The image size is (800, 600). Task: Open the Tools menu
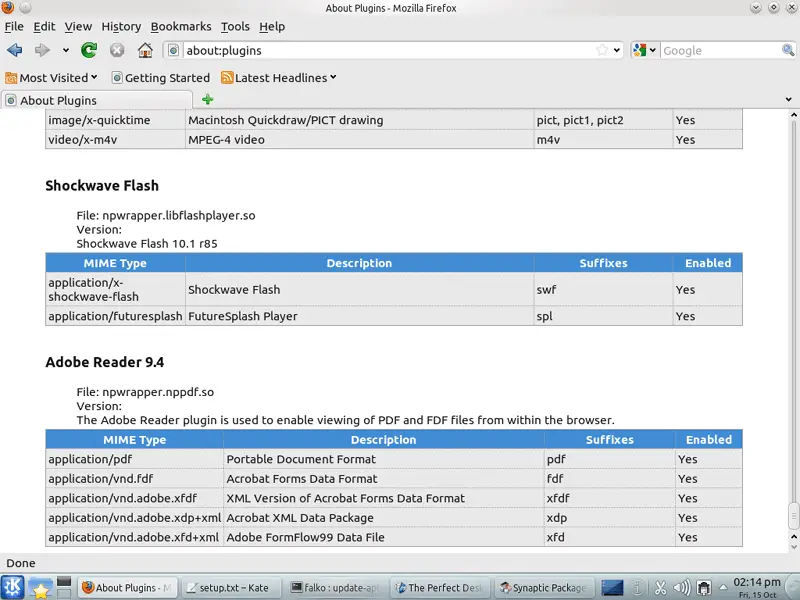[235, 27]
